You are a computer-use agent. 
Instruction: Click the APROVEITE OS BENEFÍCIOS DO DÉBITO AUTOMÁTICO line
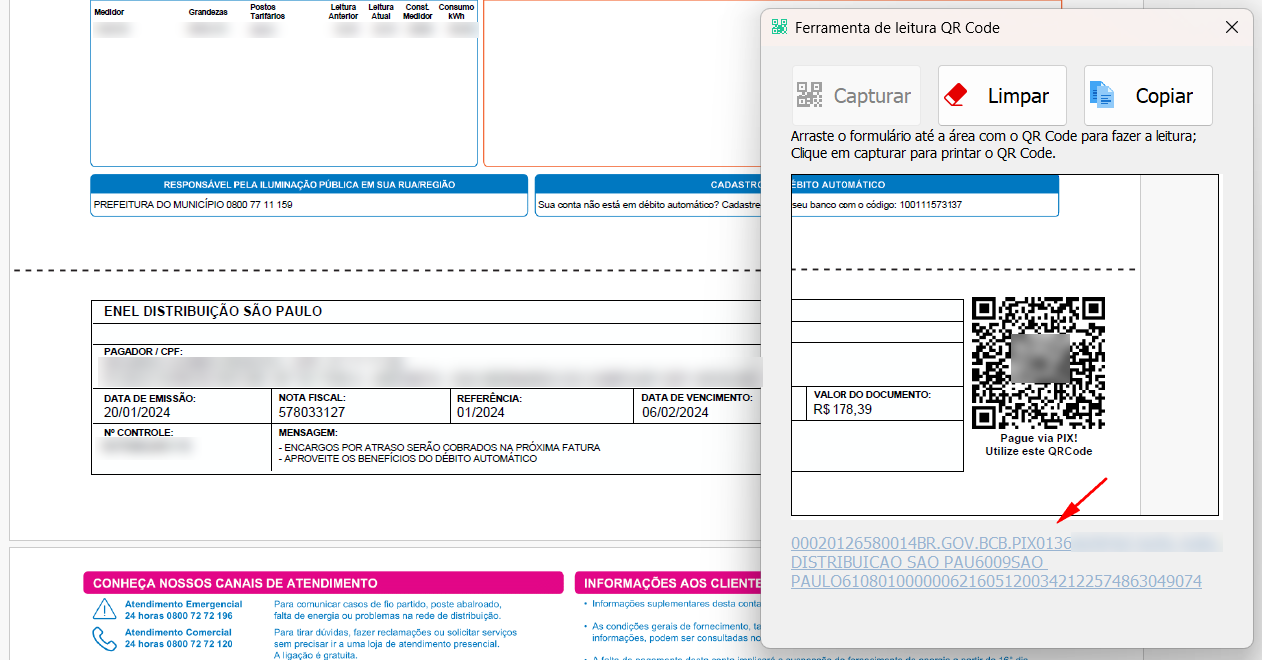click(408, 458)
